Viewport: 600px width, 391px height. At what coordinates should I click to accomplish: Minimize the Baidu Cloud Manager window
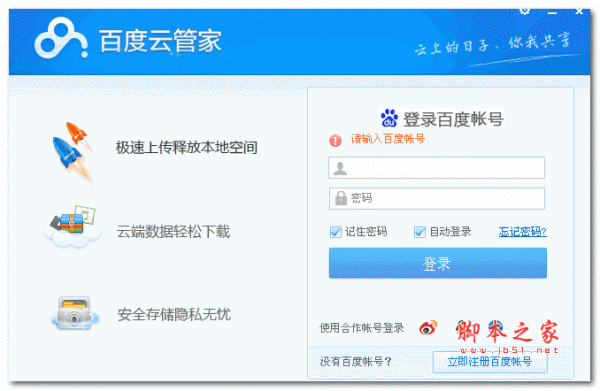pyautogui.click(x=552, y=13)
